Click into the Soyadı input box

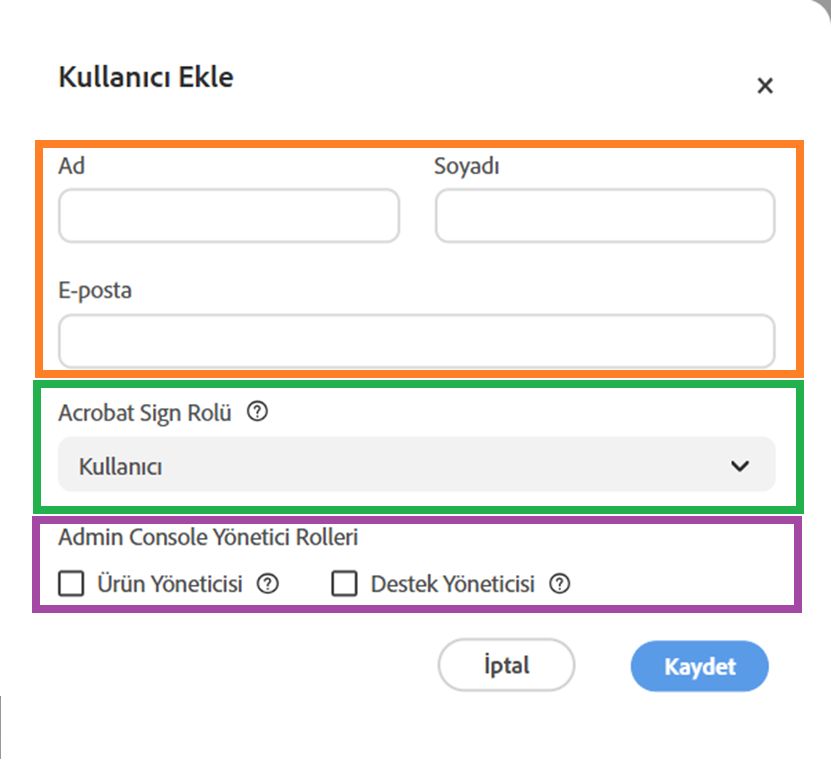point(604,216)
